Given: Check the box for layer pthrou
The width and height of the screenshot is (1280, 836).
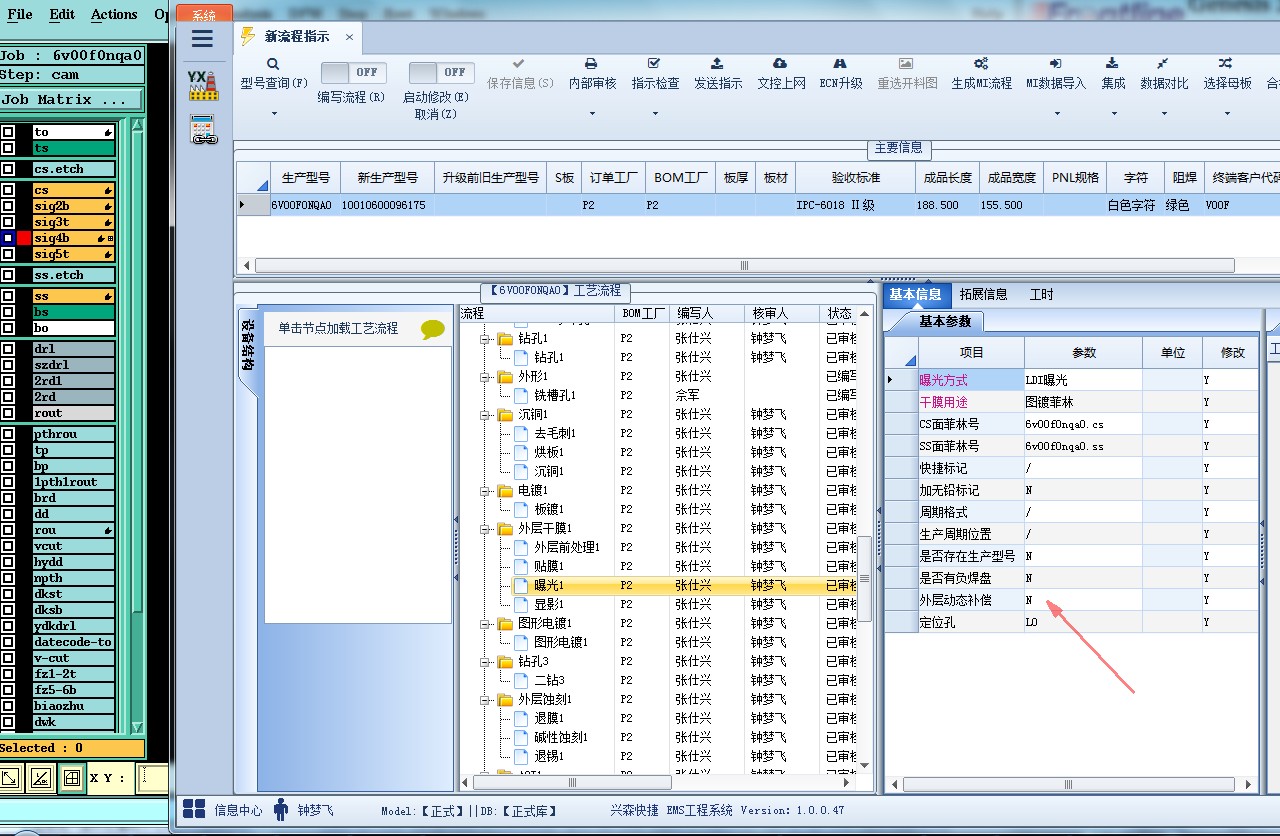Looking at the screenshot, I should click(8, 434).
